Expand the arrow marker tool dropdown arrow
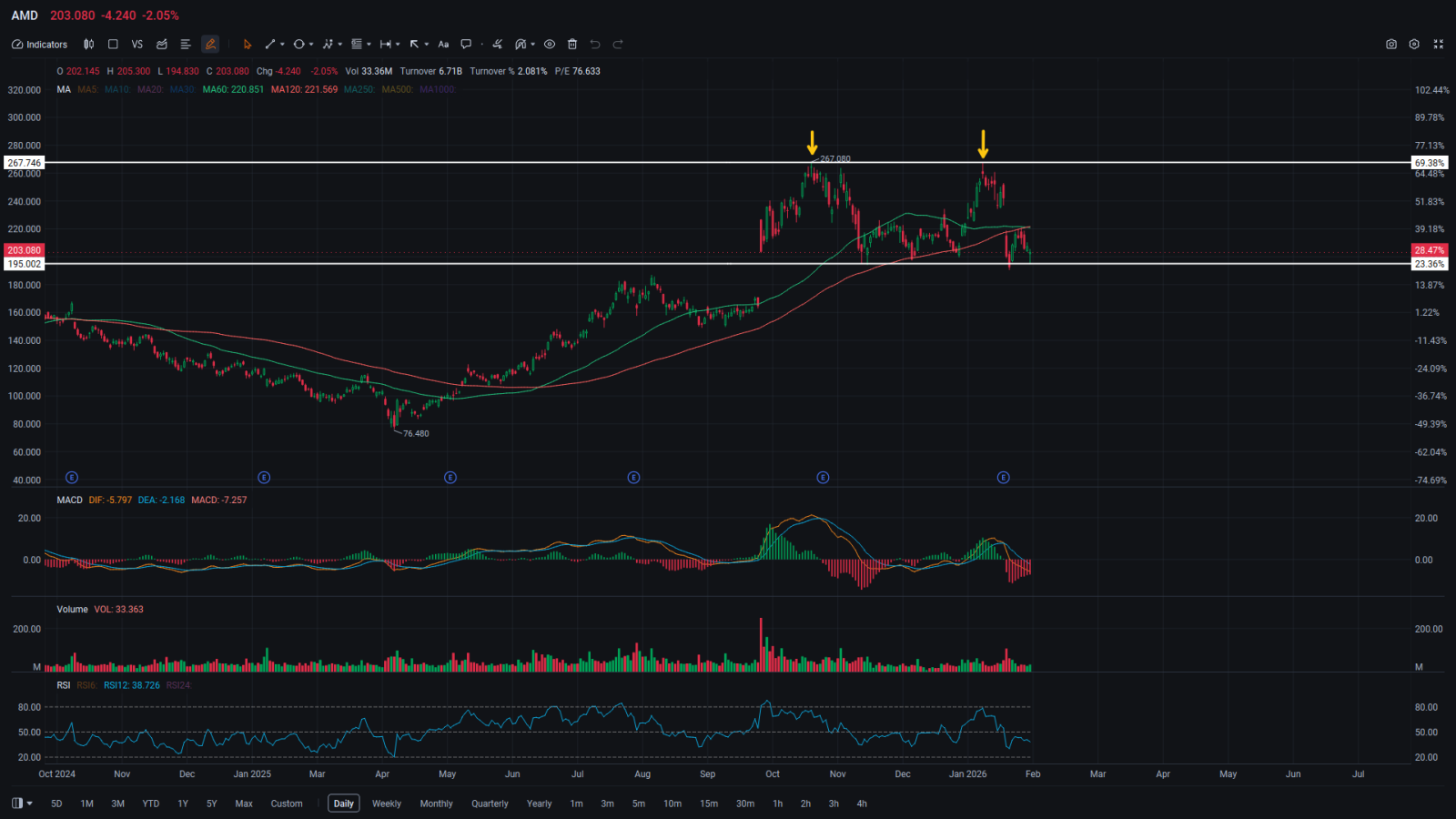This screenshot has height=819, width=1456. click(427, 44)
